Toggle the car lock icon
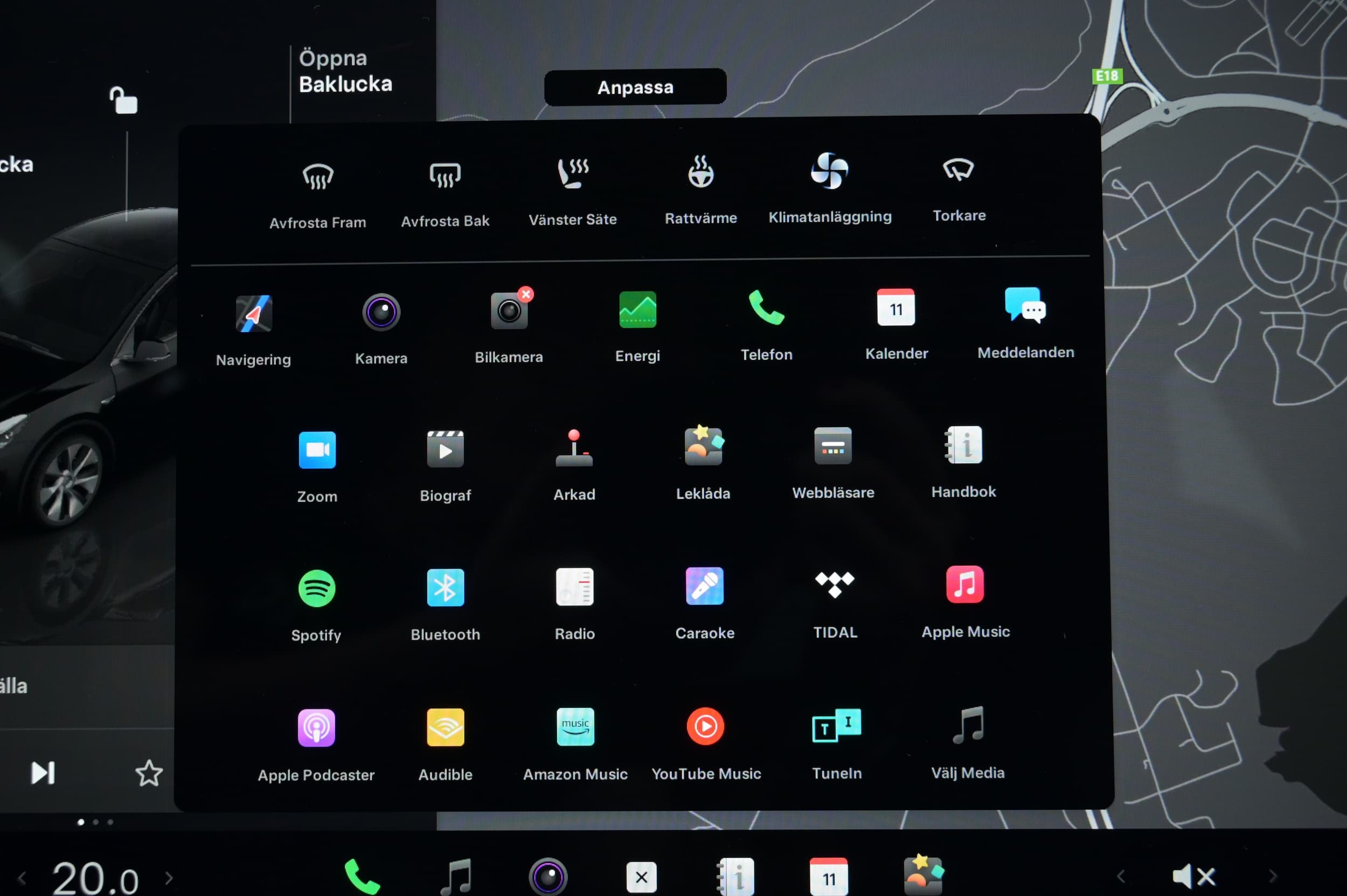Viewport: 1347px width, 896px height. point(123,101)
